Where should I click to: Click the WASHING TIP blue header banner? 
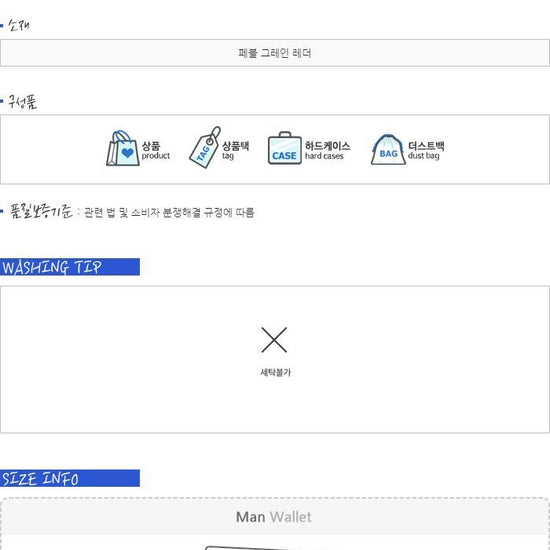[x=70, y=267]
